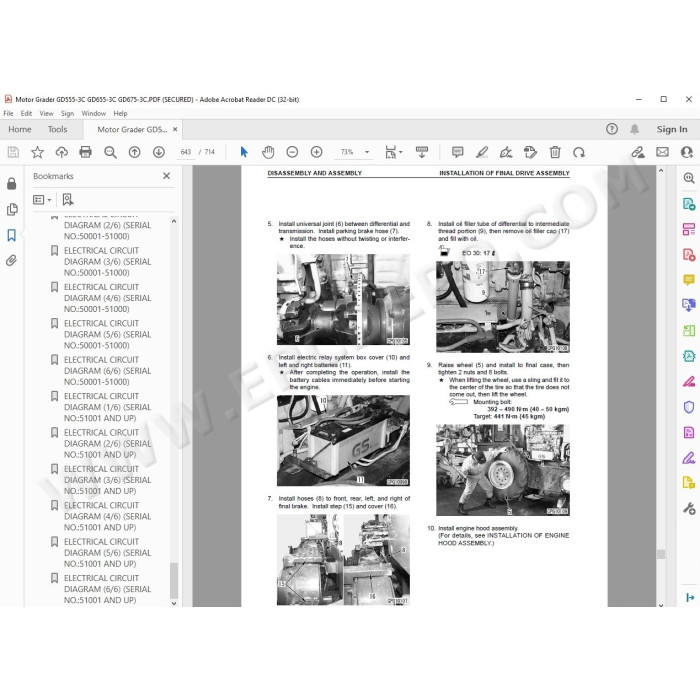Activate the hand pan tool

coord(268,152)
